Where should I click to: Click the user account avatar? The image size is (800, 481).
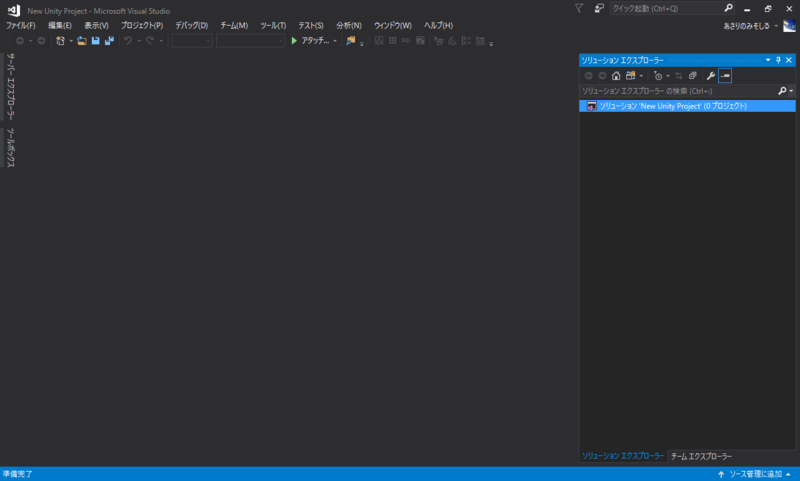[789, 26]
